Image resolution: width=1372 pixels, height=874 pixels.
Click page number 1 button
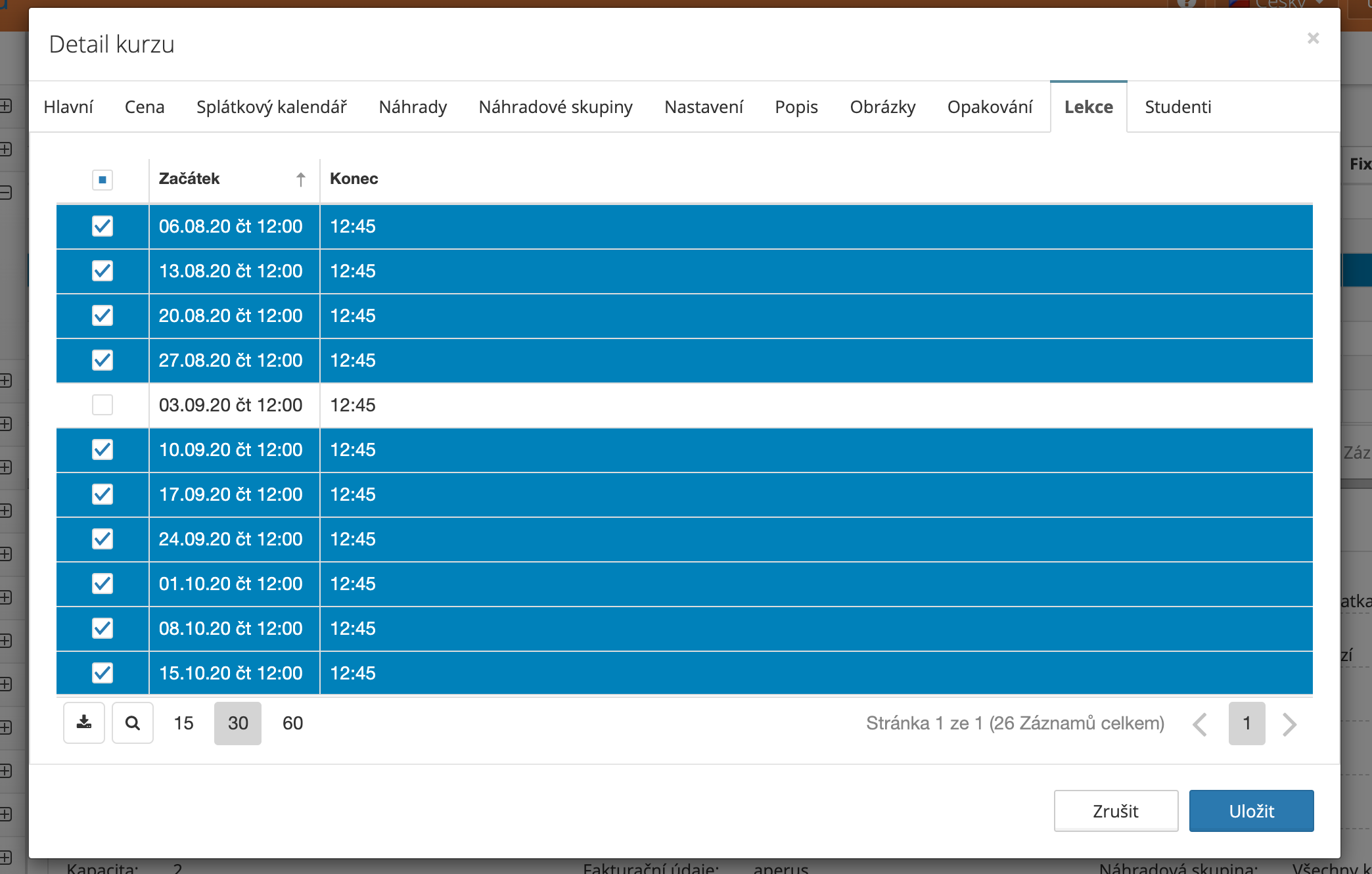(1246, 723)
